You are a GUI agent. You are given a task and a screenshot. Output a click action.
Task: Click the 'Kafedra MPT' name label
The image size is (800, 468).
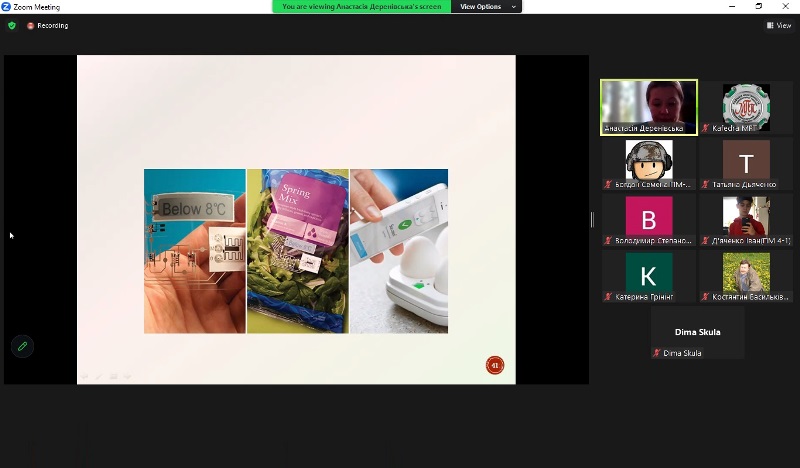(734, 129)
